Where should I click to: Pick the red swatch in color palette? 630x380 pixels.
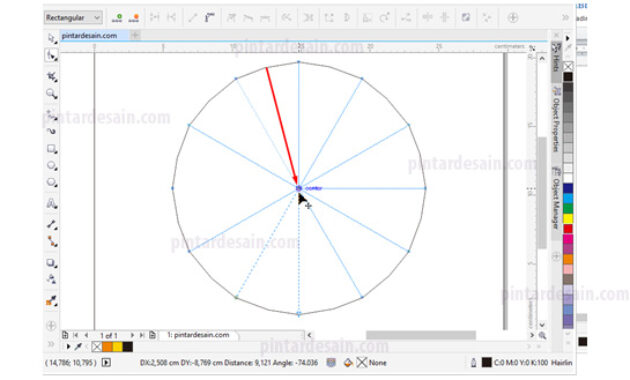(x=568, y=229)
